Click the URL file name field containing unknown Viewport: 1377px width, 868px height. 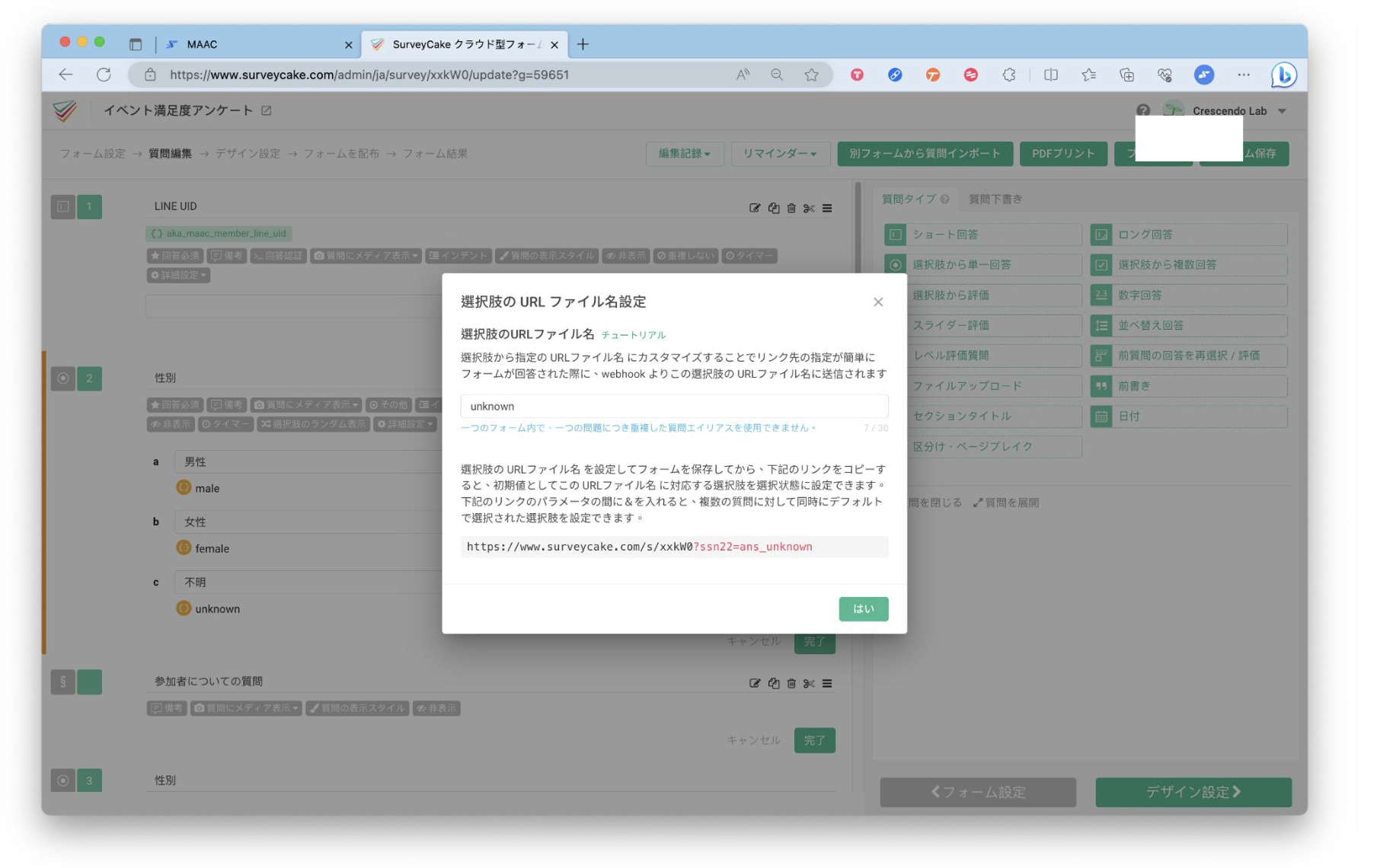(674, 406)
